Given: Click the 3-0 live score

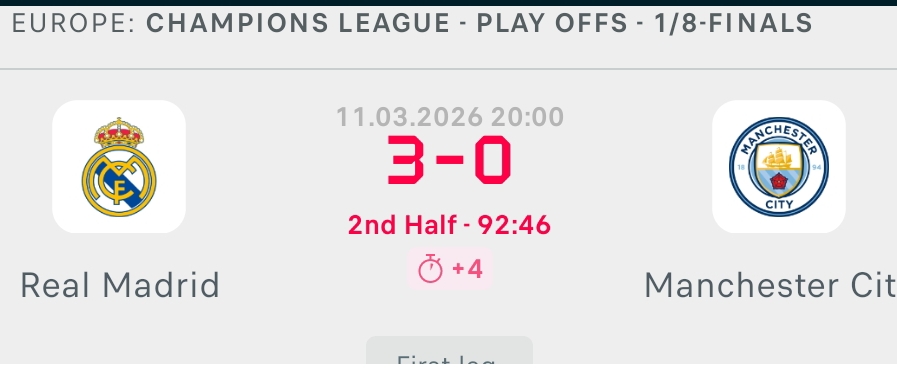Looking at the screenshot, I should (449, 160).
